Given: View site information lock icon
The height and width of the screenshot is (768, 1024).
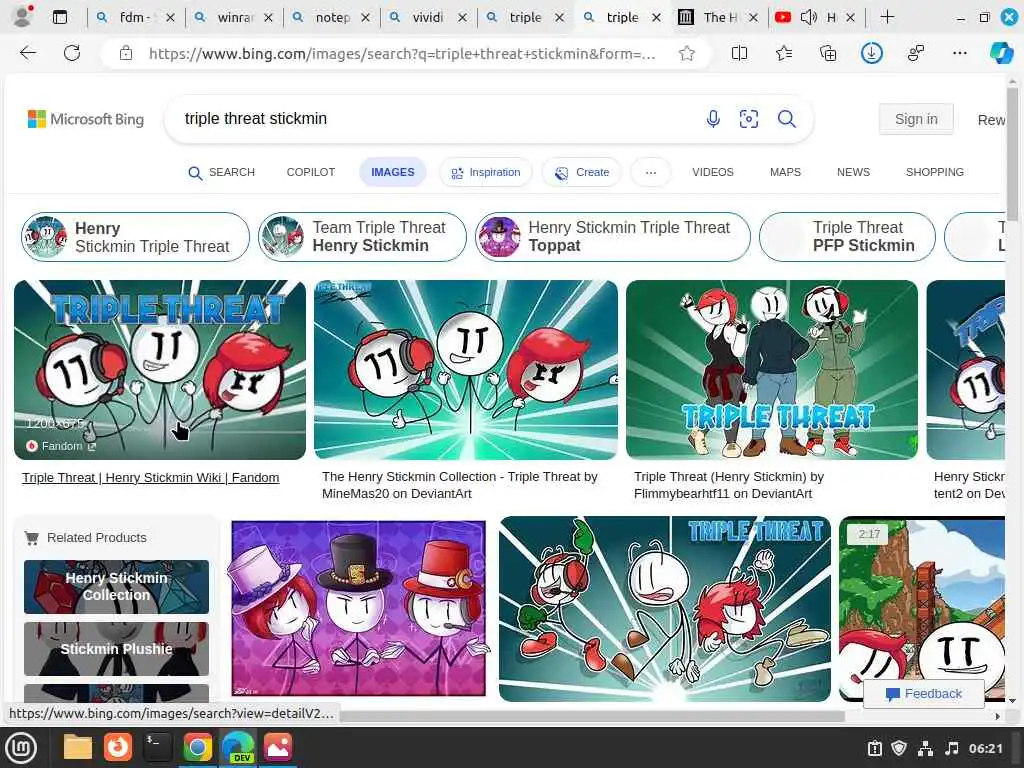Looking at the screenshot, I should (x=125, y=54).
